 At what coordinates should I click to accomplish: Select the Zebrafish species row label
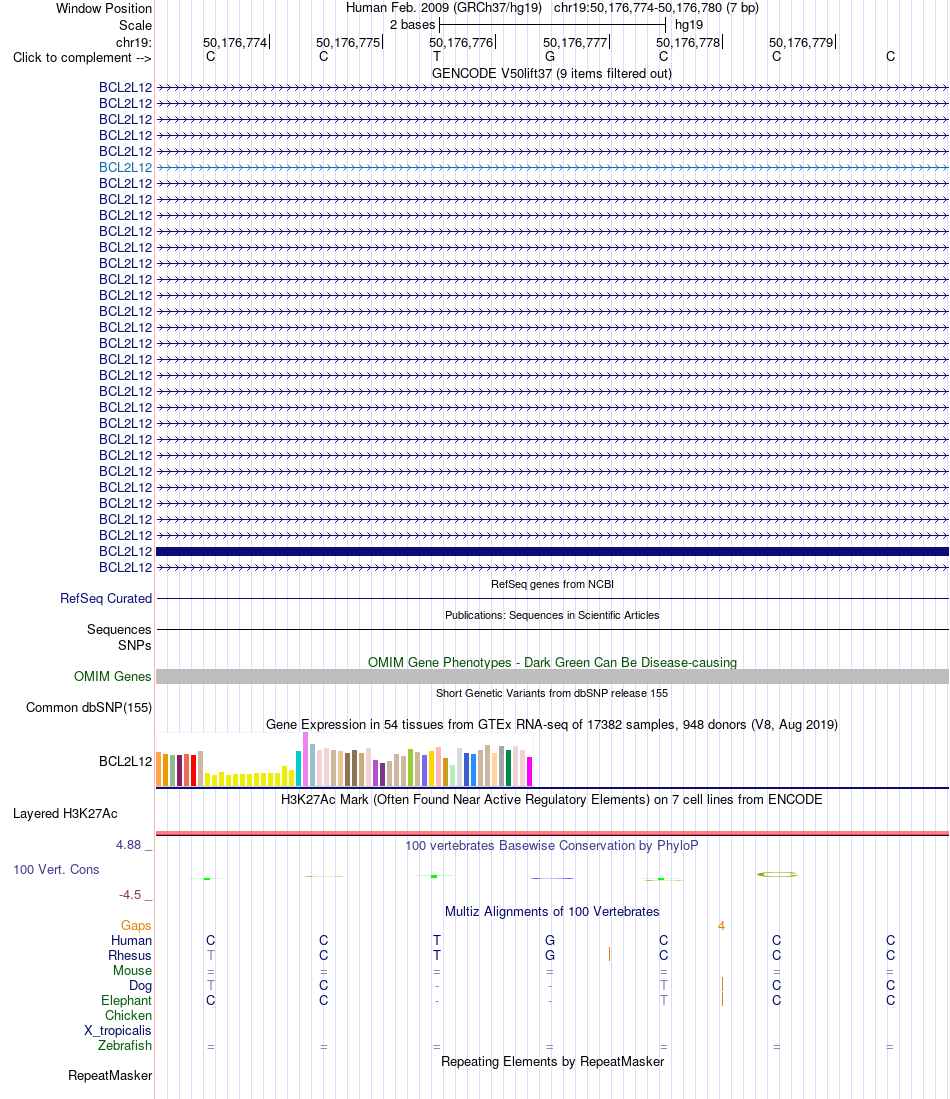125,1046
